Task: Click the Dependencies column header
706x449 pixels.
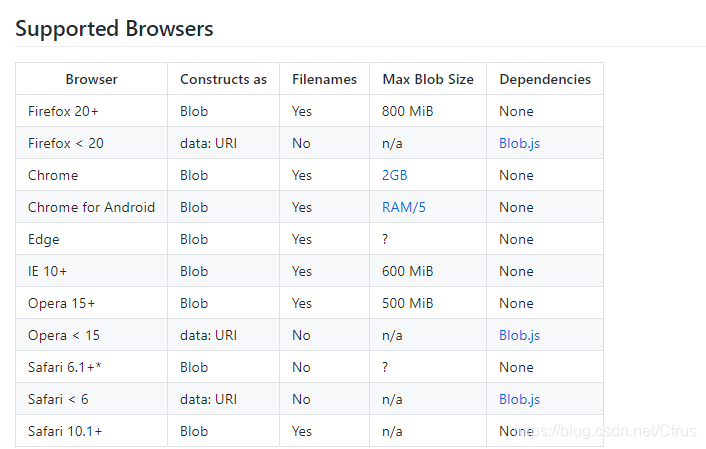Action: pos(545,79)
